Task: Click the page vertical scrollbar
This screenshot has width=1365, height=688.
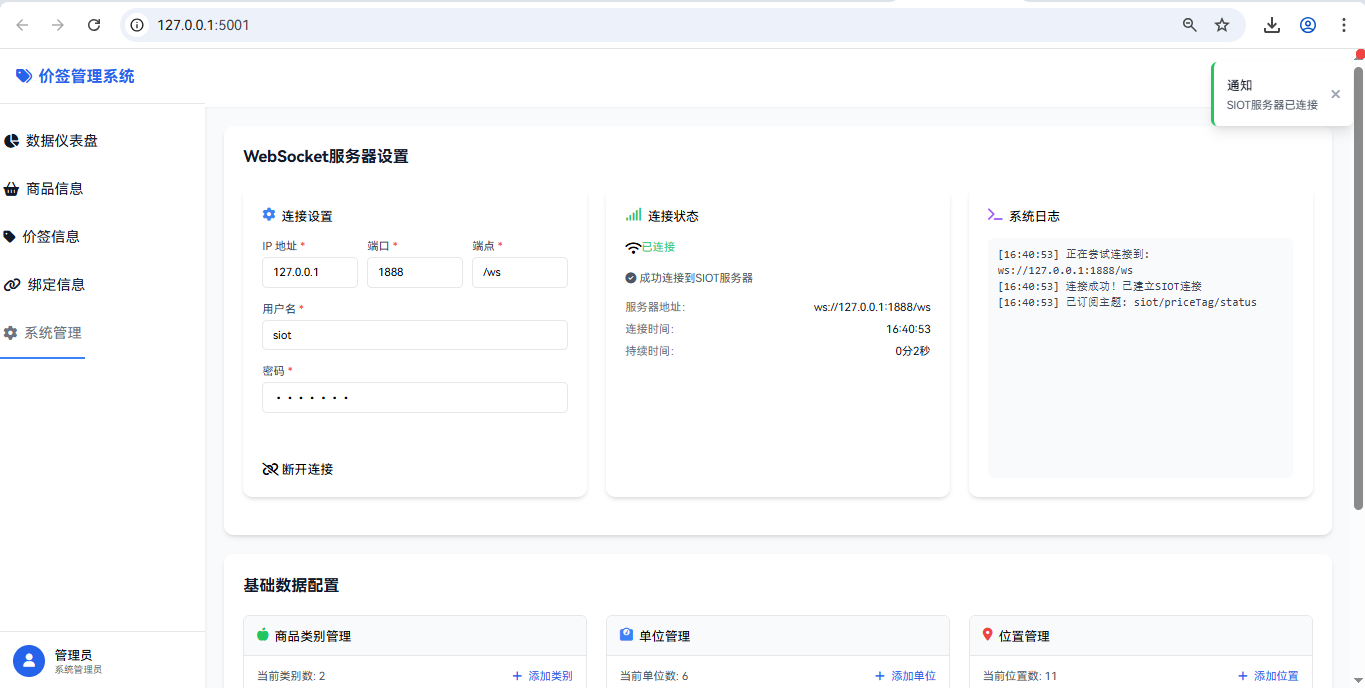Action: (x=1358, y=287)
